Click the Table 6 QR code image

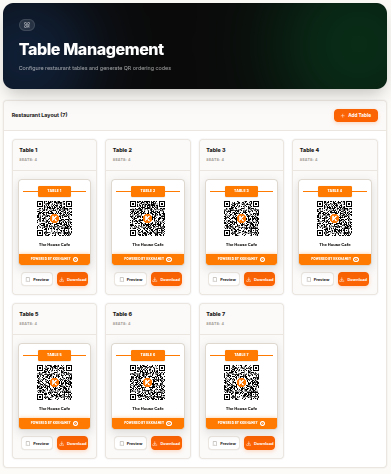(148, 383)
